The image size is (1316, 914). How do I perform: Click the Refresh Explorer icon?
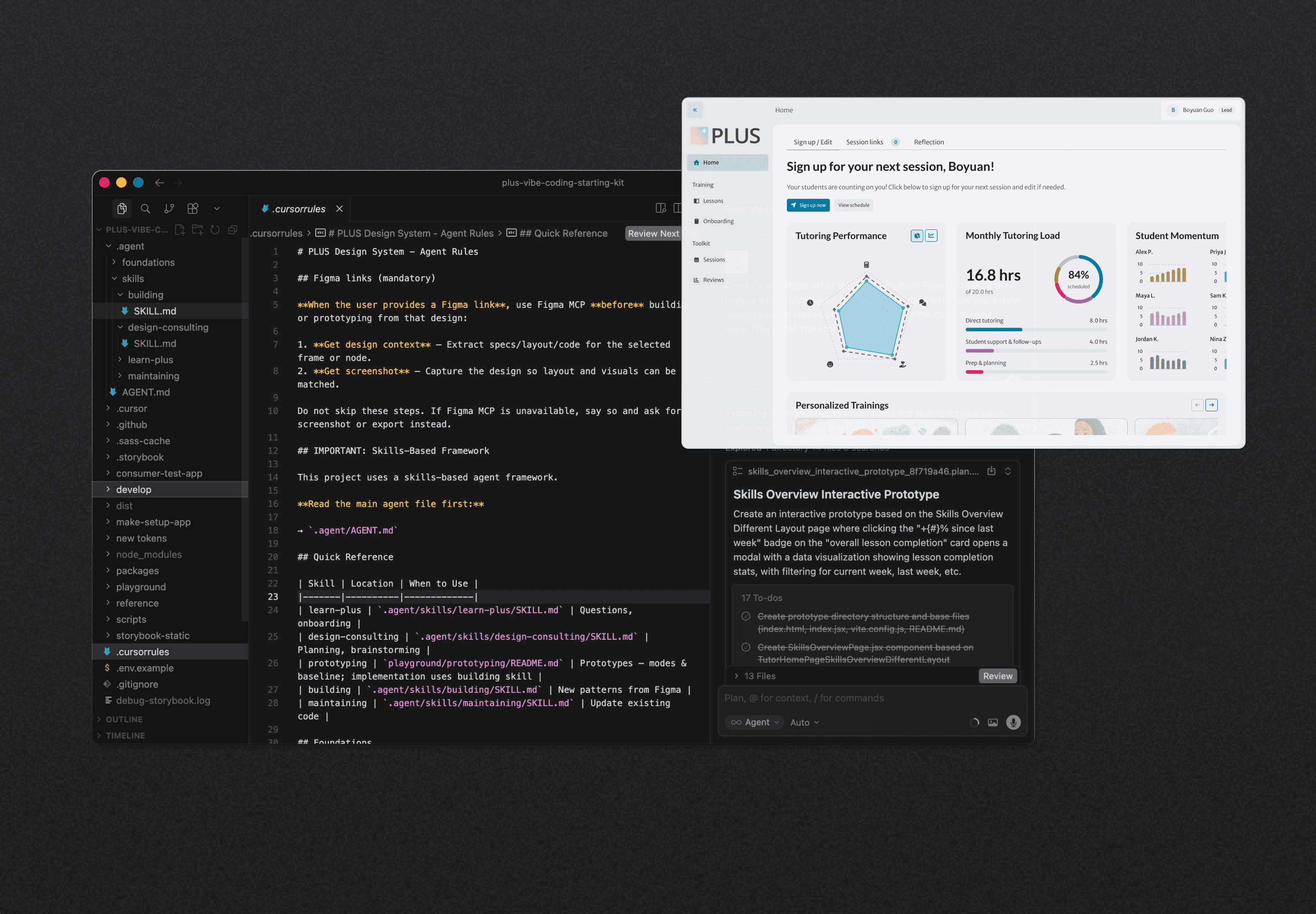click(215, 230)
